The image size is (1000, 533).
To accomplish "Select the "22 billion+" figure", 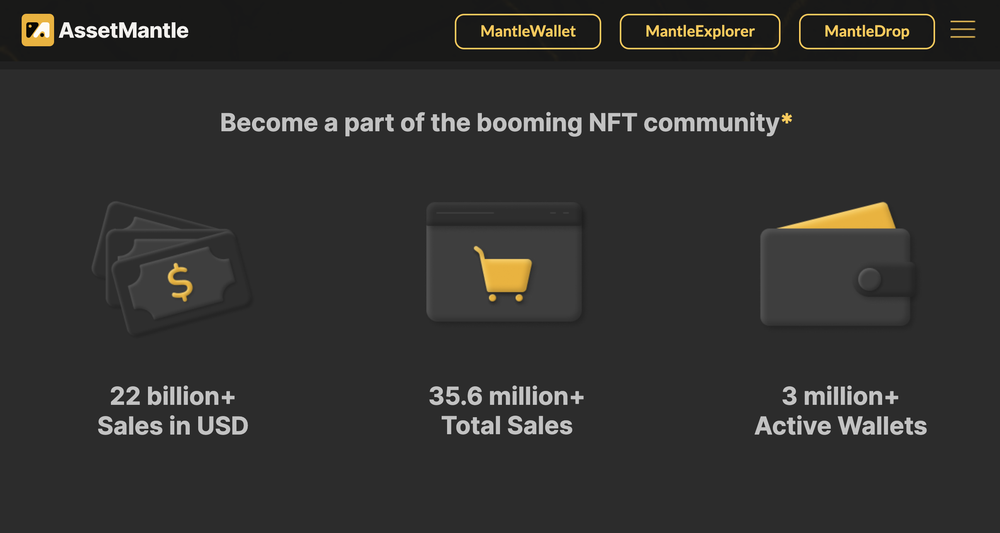I will coord(173,396).
